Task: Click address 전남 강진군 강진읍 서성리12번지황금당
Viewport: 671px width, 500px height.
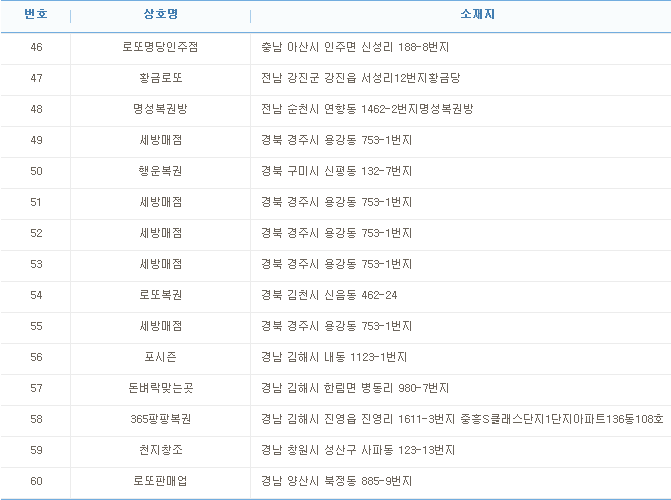Action: (x=361, y=78)
